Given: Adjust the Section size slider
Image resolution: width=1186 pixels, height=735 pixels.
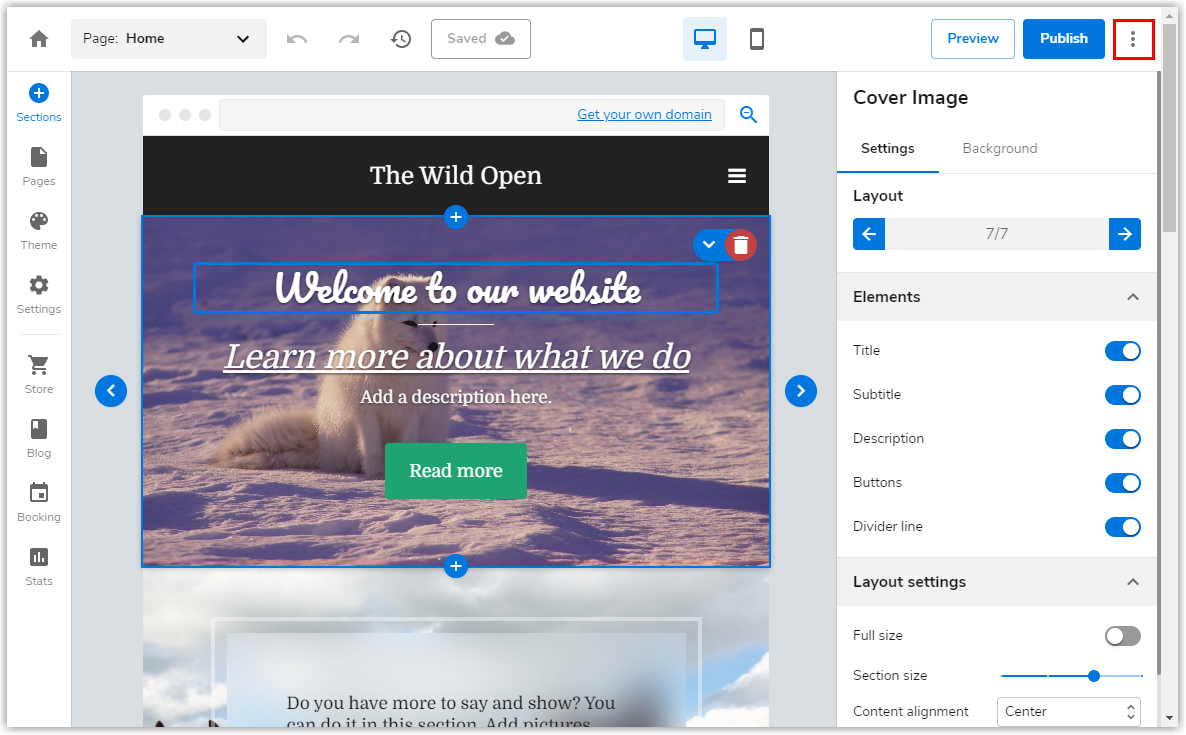Looking at the screenshot, I should [x=1071, y=675].
